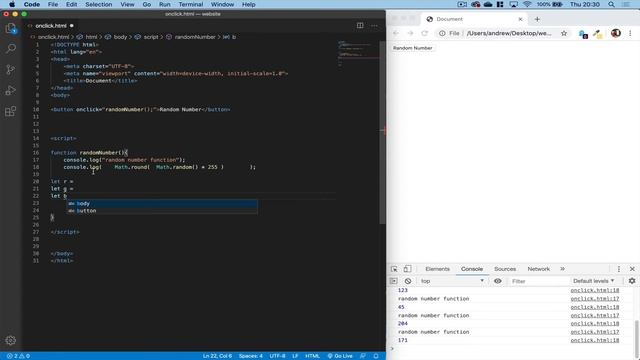The width and height of the screenshot is (640, 360).
Task: Start Go Live server
Action: coord(340,356)
